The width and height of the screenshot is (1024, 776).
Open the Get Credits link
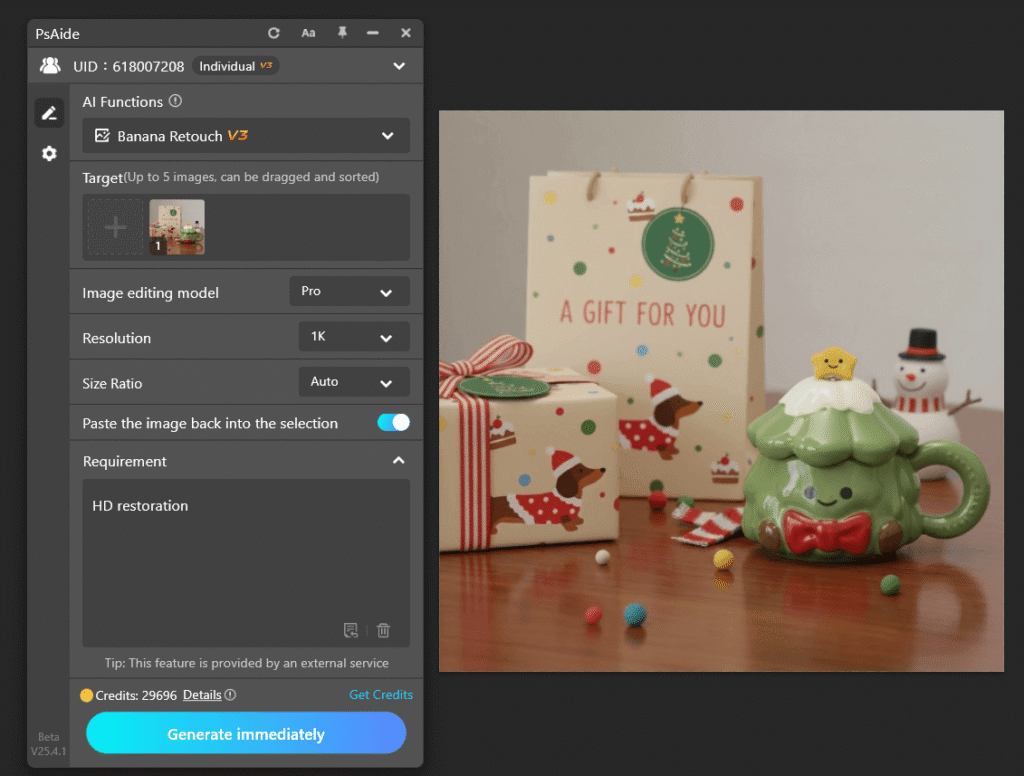point(381,694)
